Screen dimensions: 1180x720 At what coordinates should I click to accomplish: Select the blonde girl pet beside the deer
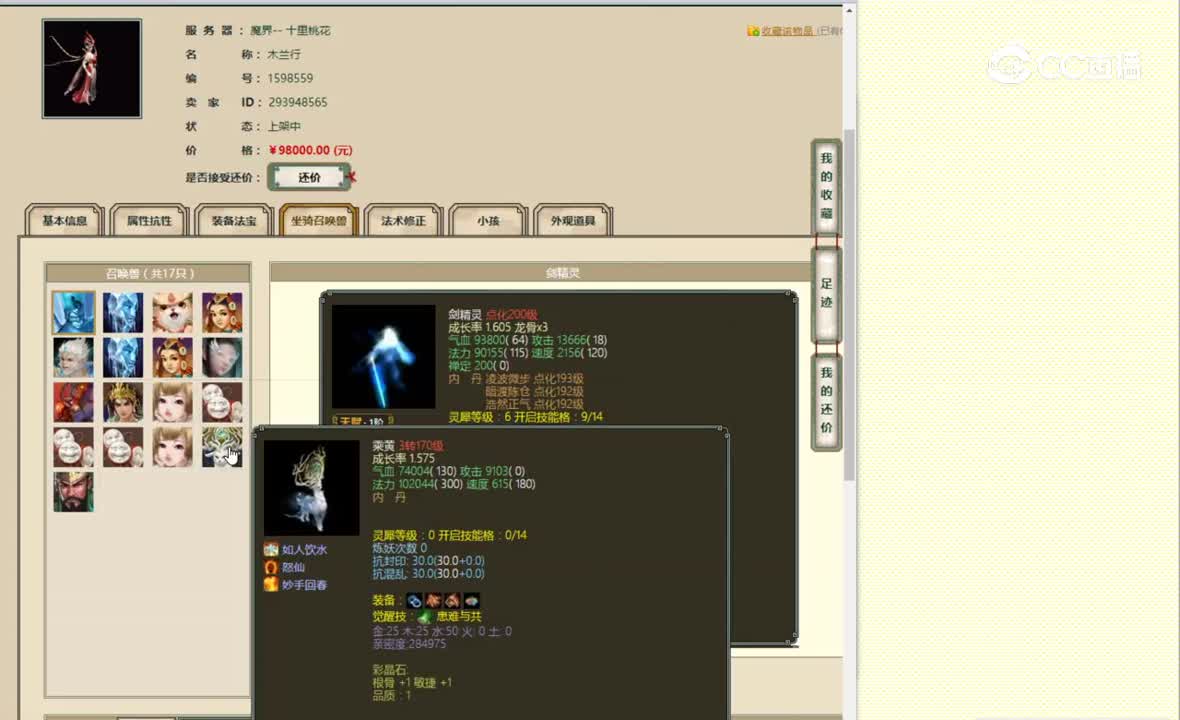coord(172,448)
